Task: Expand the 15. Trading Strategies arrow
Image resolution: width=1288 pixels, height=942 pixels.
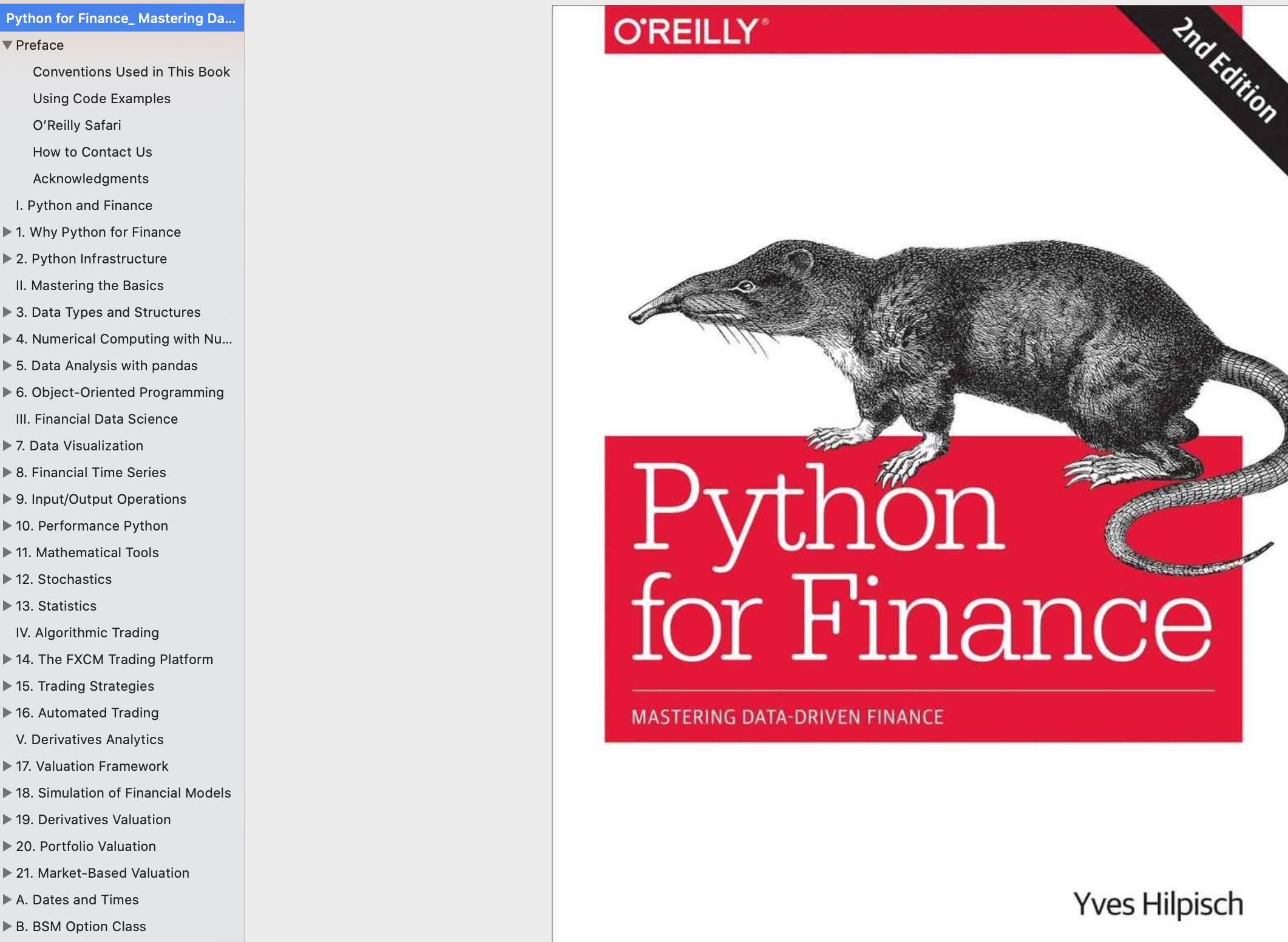Action: point(7,686)
